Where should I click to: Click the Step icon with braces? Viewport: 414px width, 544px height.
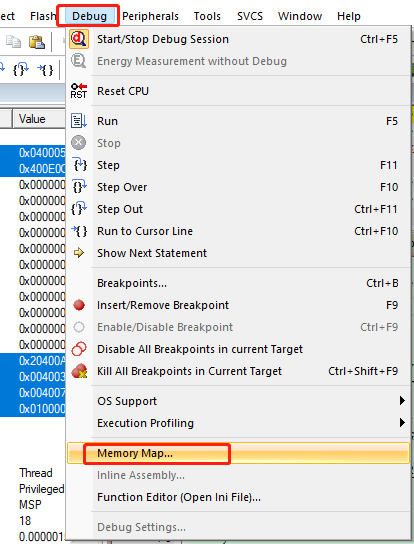tap(79, 165)
